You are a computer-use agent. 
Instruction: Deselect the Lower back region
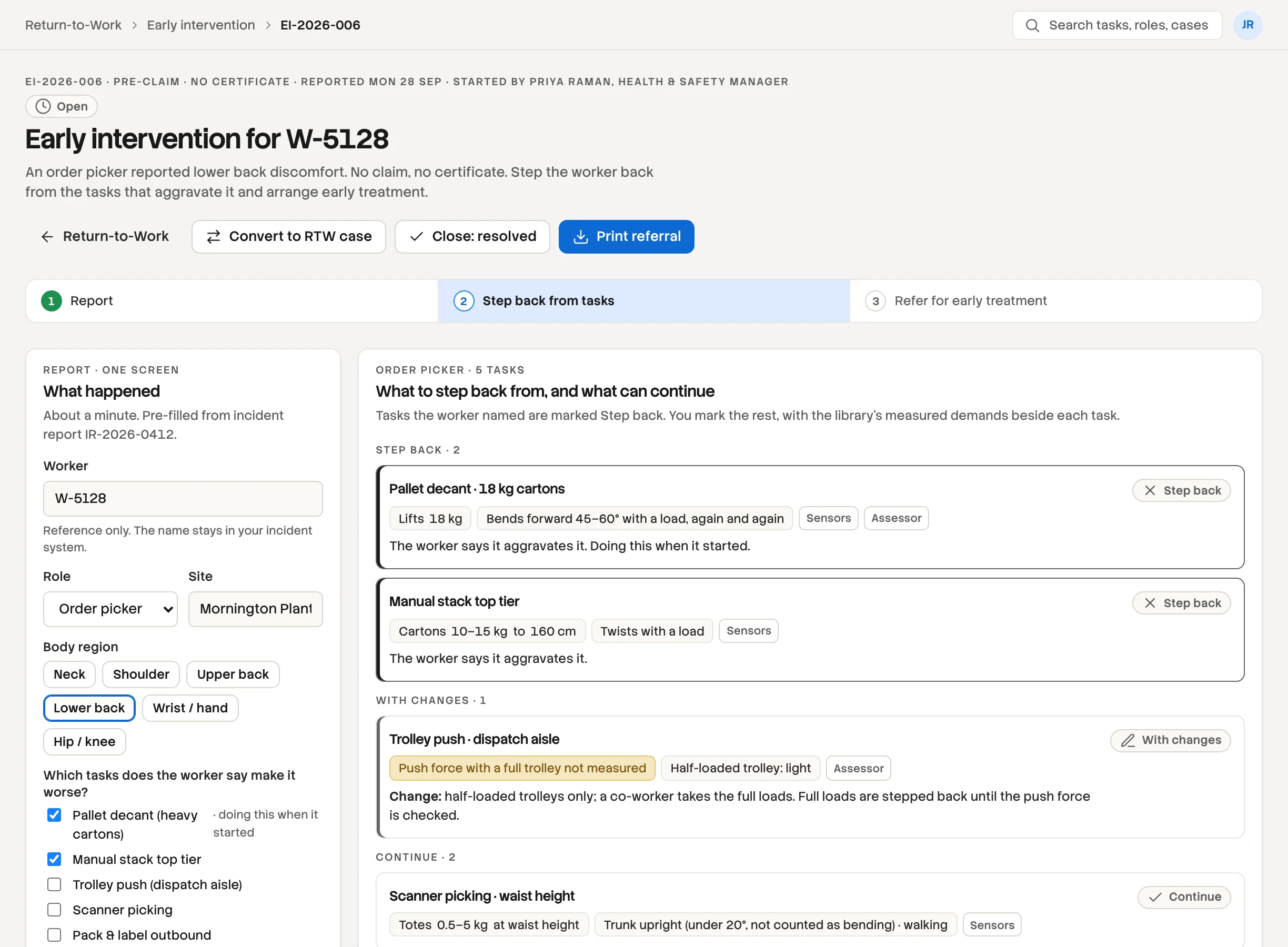tap(89, 708)
